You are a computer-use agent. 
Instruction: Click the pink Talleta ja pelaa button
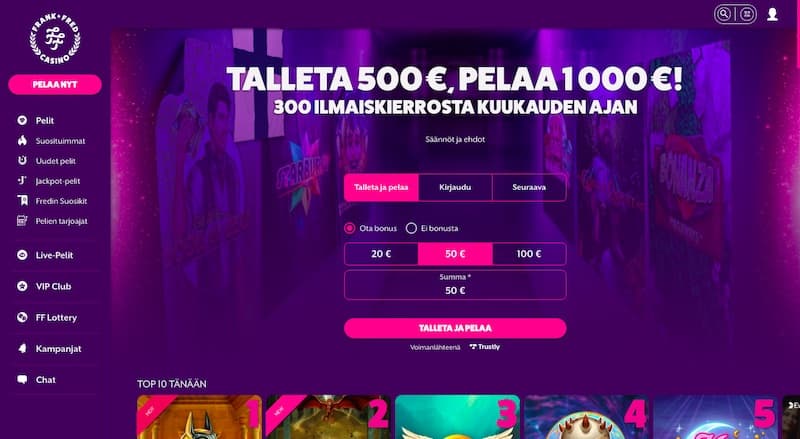coord(455,328)
